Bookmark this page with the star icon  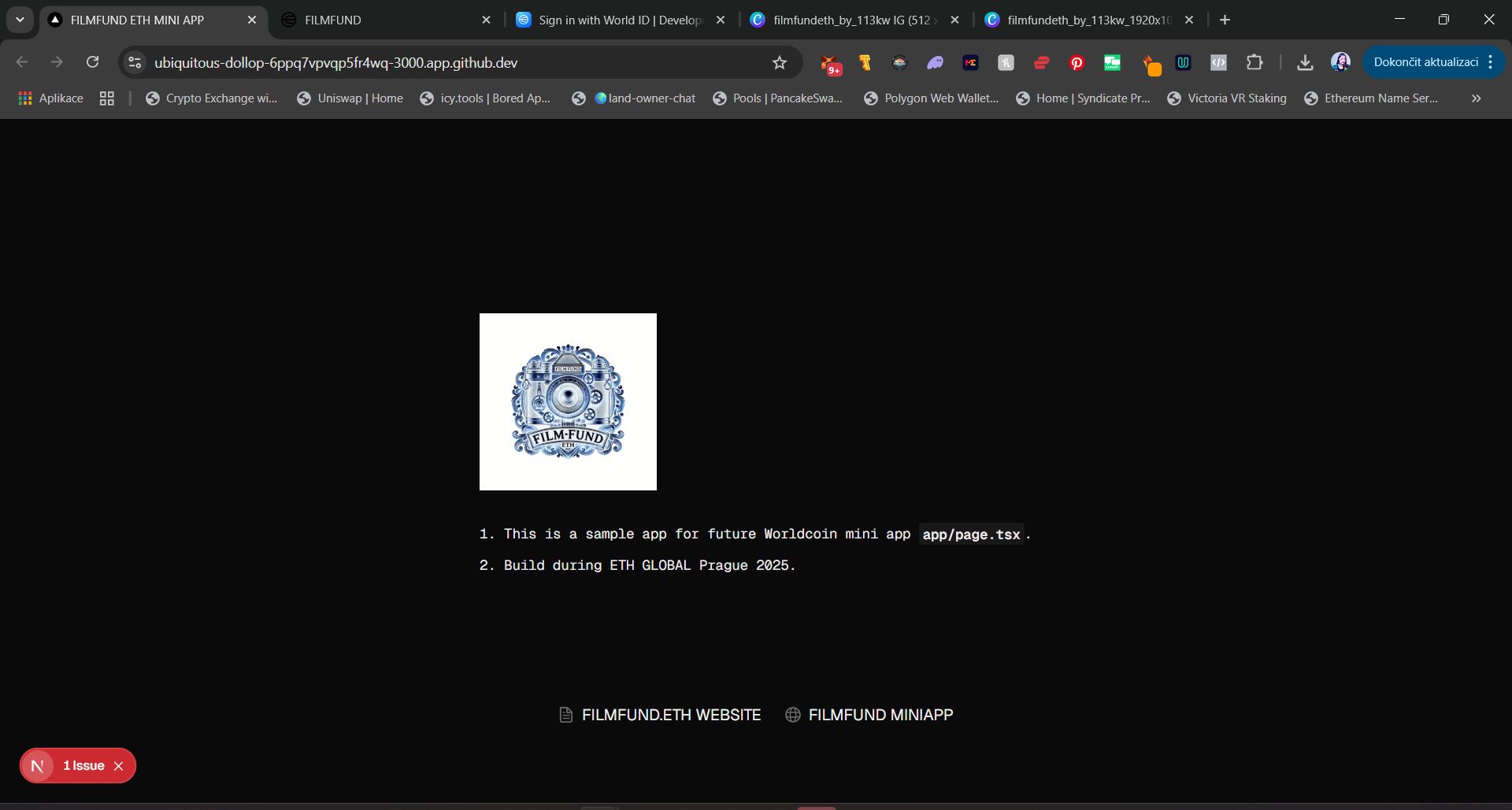pyautogui.click(x=779, y=63)
